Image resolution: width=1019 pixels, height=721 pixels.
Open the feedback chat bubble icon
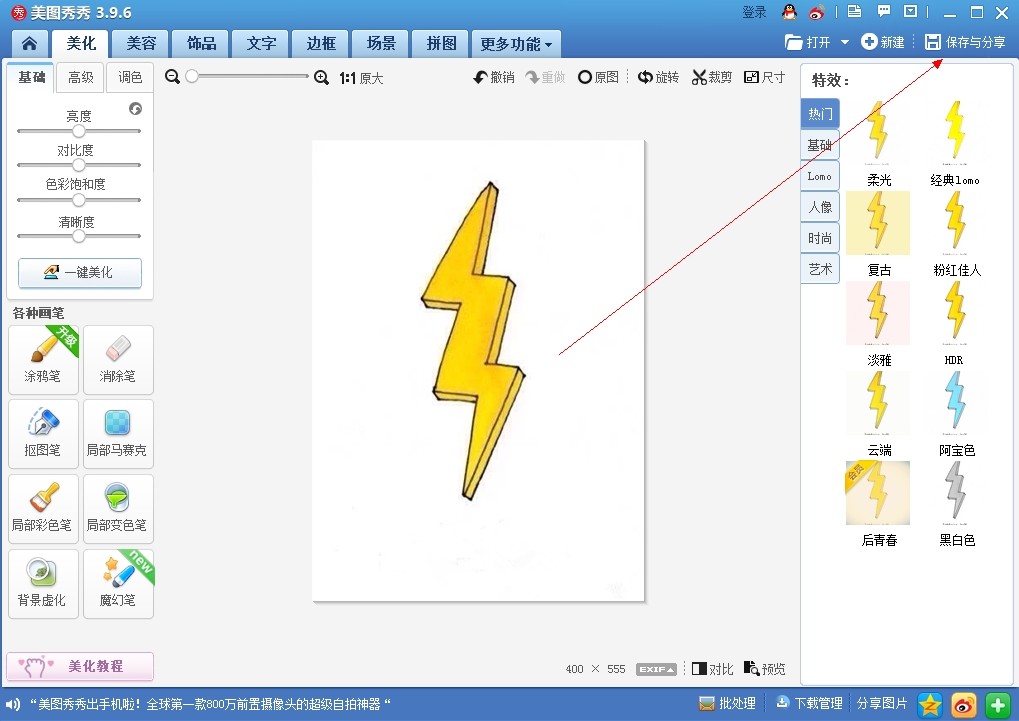coord(883,11)
